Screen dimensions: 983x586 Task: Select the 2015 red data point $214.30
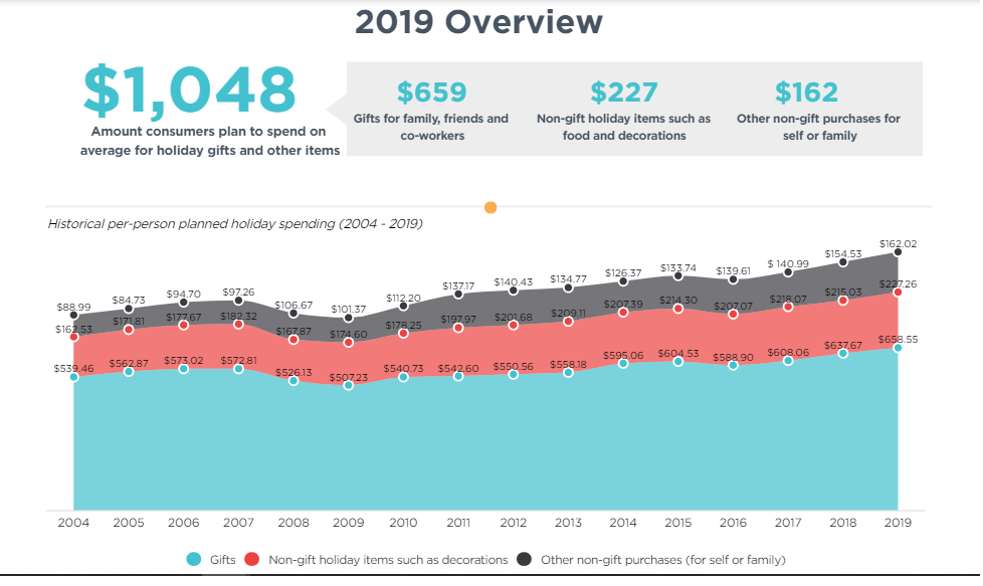point(679,309)
